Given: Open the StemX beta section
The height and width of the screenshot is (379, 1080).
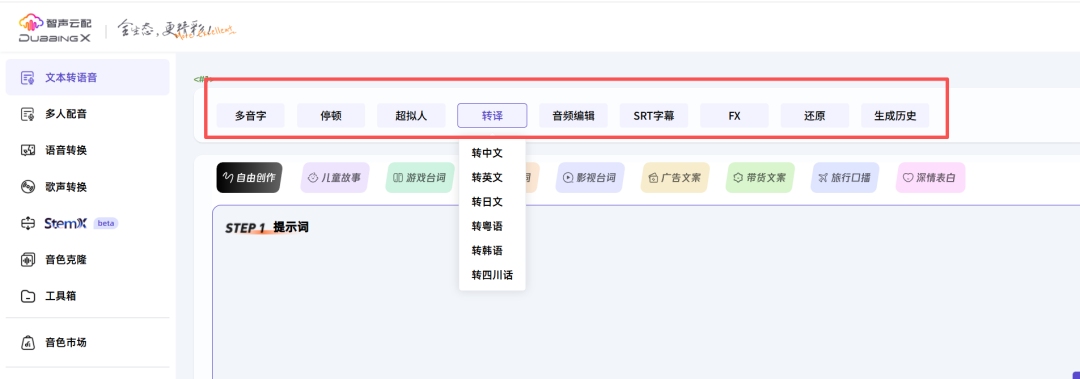Looking at the screenshot, I should [87, 223].
